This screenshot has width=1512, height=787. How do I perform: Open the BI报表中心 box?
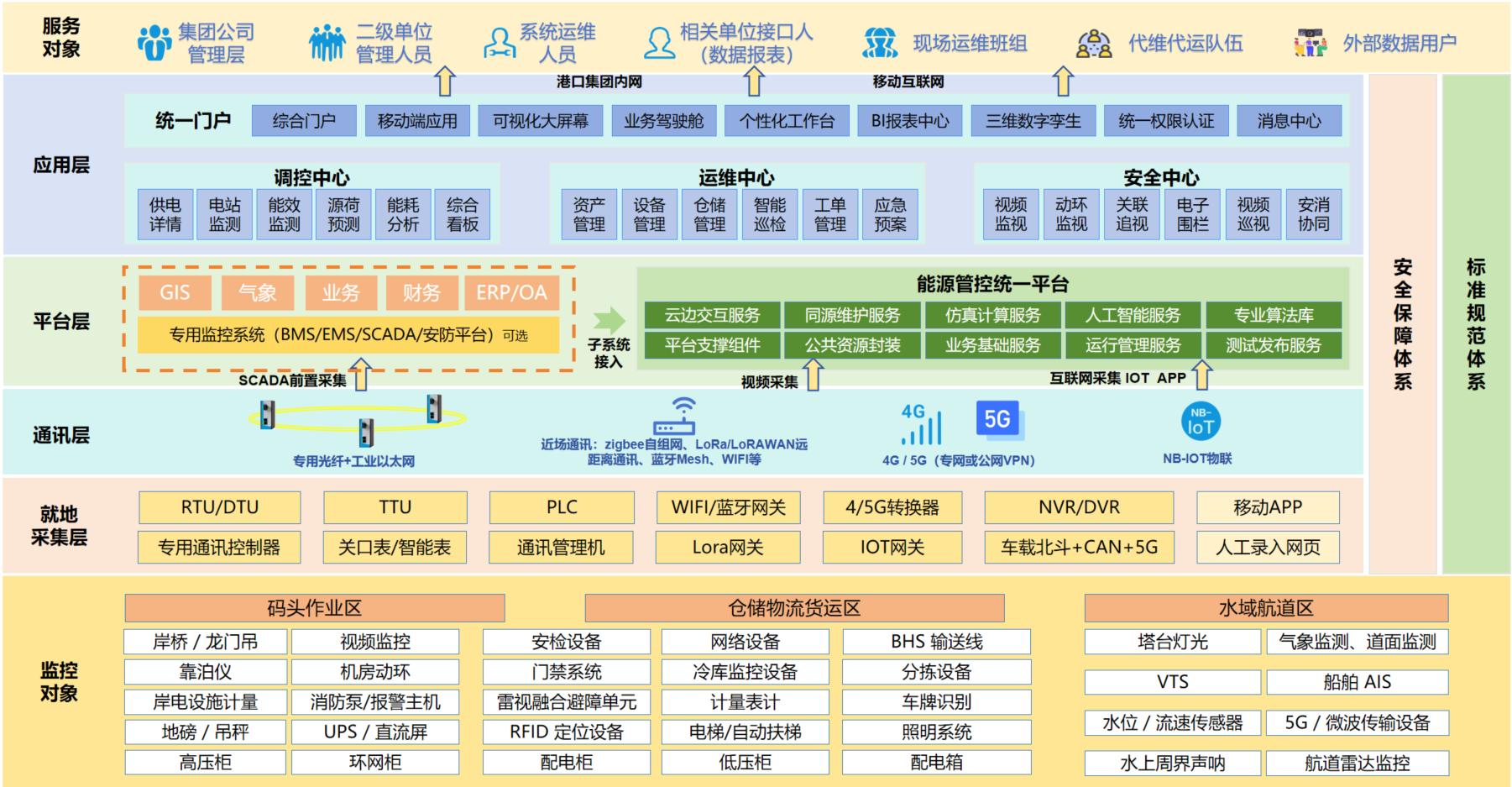click(x=910, y=121)
